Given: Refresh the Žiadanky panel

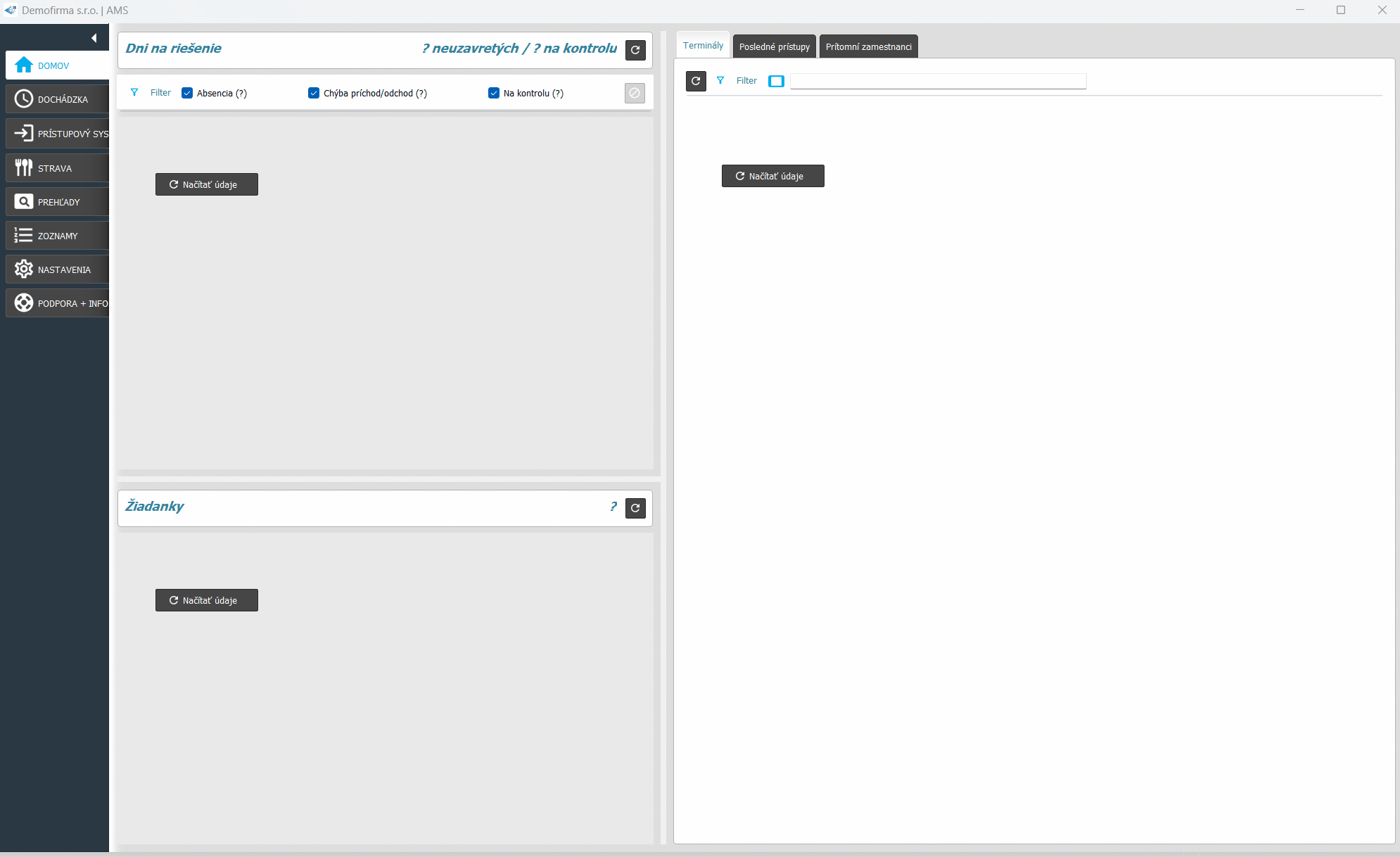Looking at the screenshot, I should (635, 508).
